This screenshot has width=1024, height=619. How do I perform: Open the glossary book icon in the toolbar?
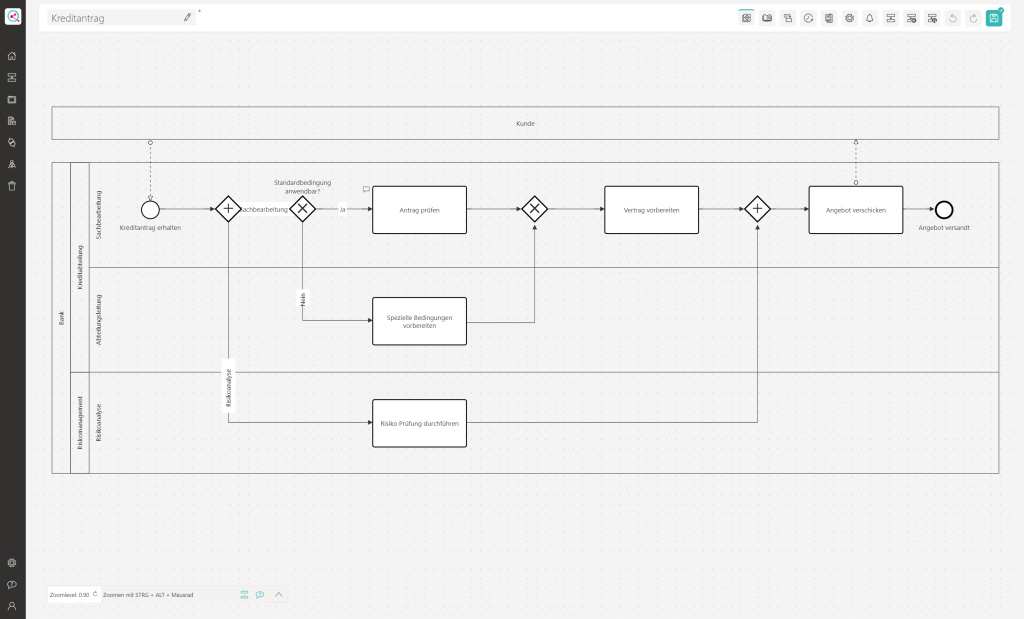click(767, 17)
